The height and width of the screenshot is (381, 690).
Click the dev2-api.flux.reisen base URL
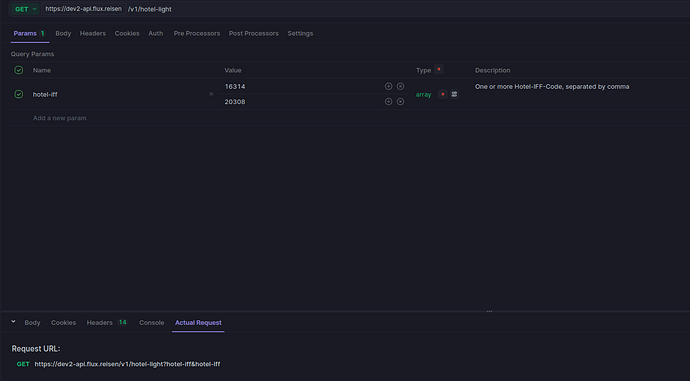pos(84,9)
